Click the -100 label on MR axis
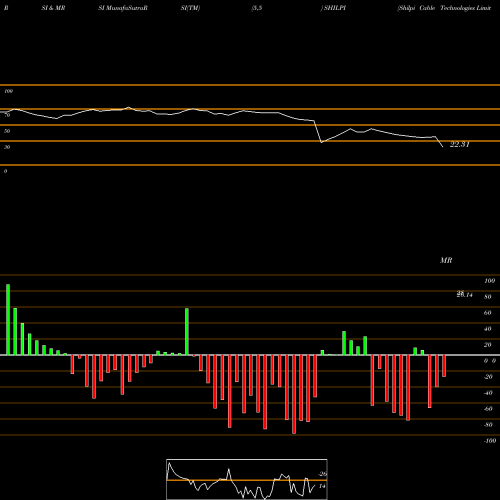500x500 pixels. (490, 441)
